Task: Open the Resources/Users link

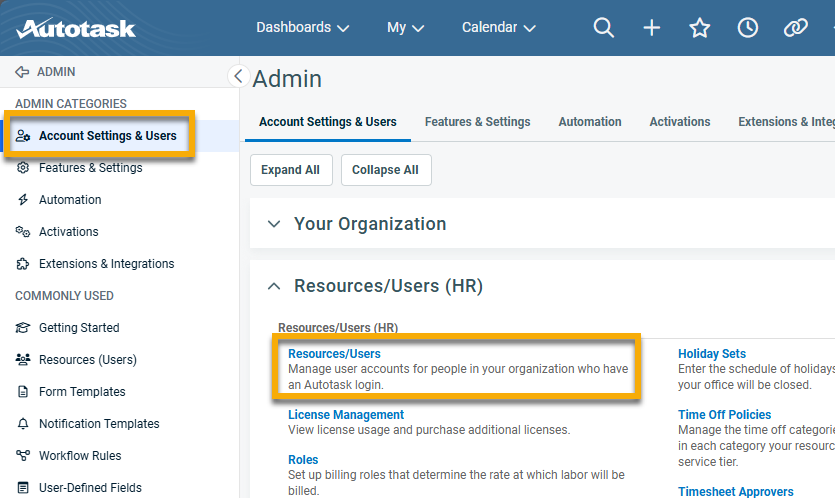Action: pos(334,354)
